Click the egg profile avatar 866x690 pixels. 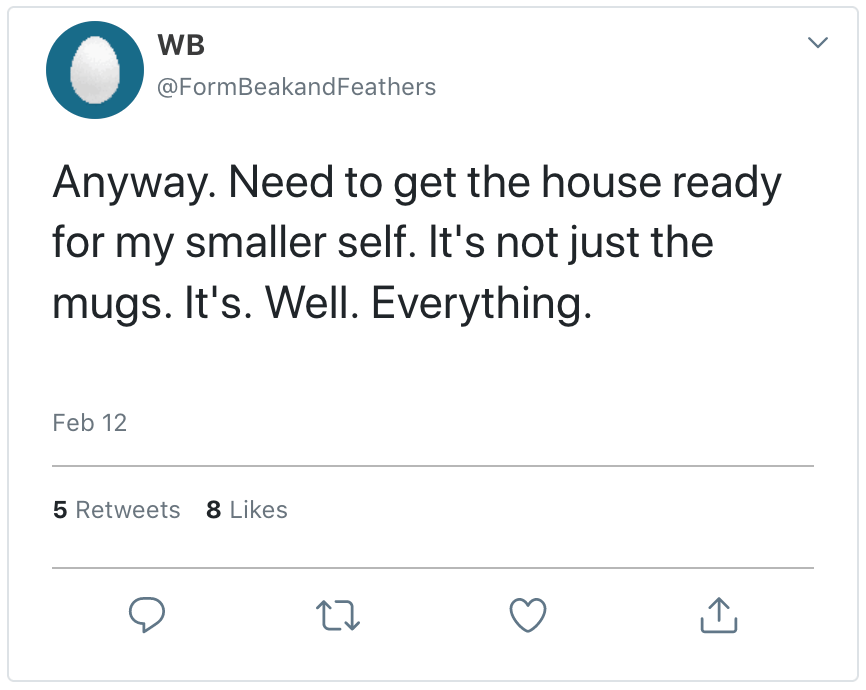pos(97,69)
